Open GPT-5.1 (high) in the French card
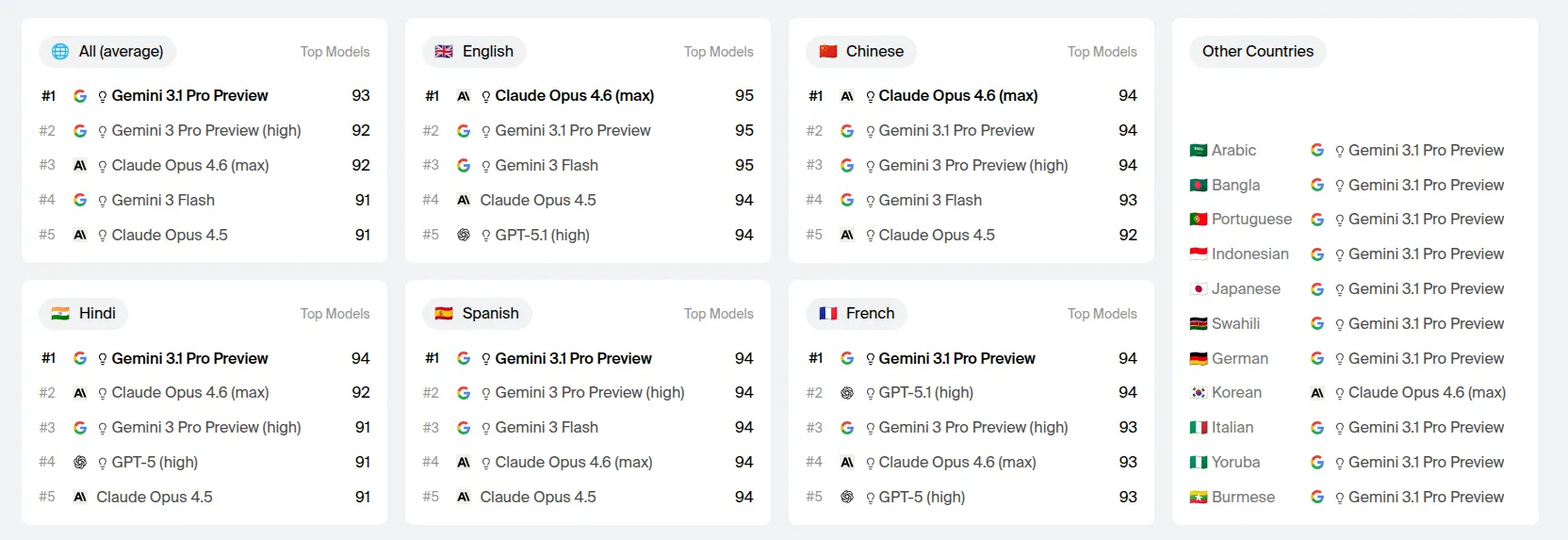 coord(925,392)
